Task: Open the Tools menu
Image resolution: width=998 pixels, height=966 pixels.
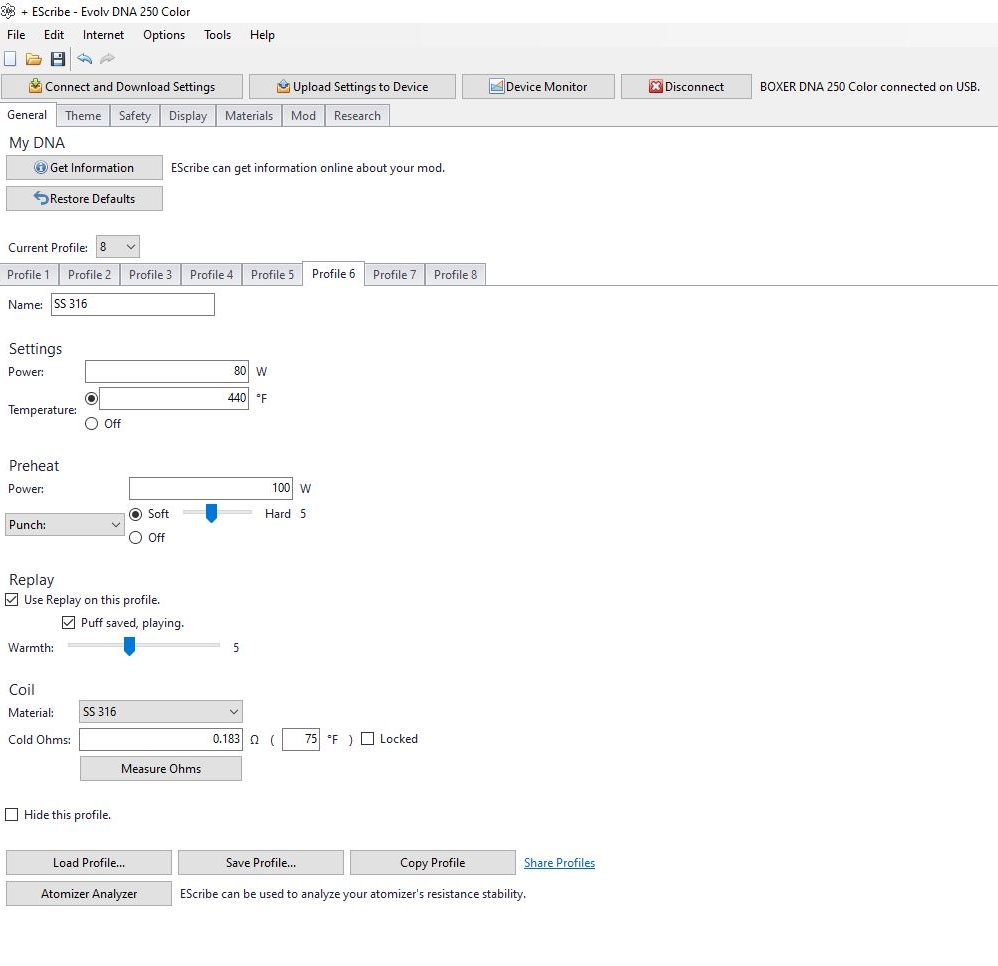Action: pos(217,35)
